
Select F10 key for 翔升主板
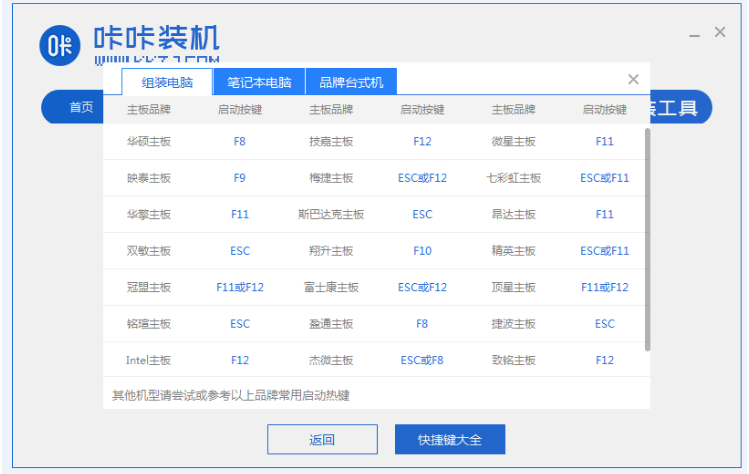coord(422,251)
